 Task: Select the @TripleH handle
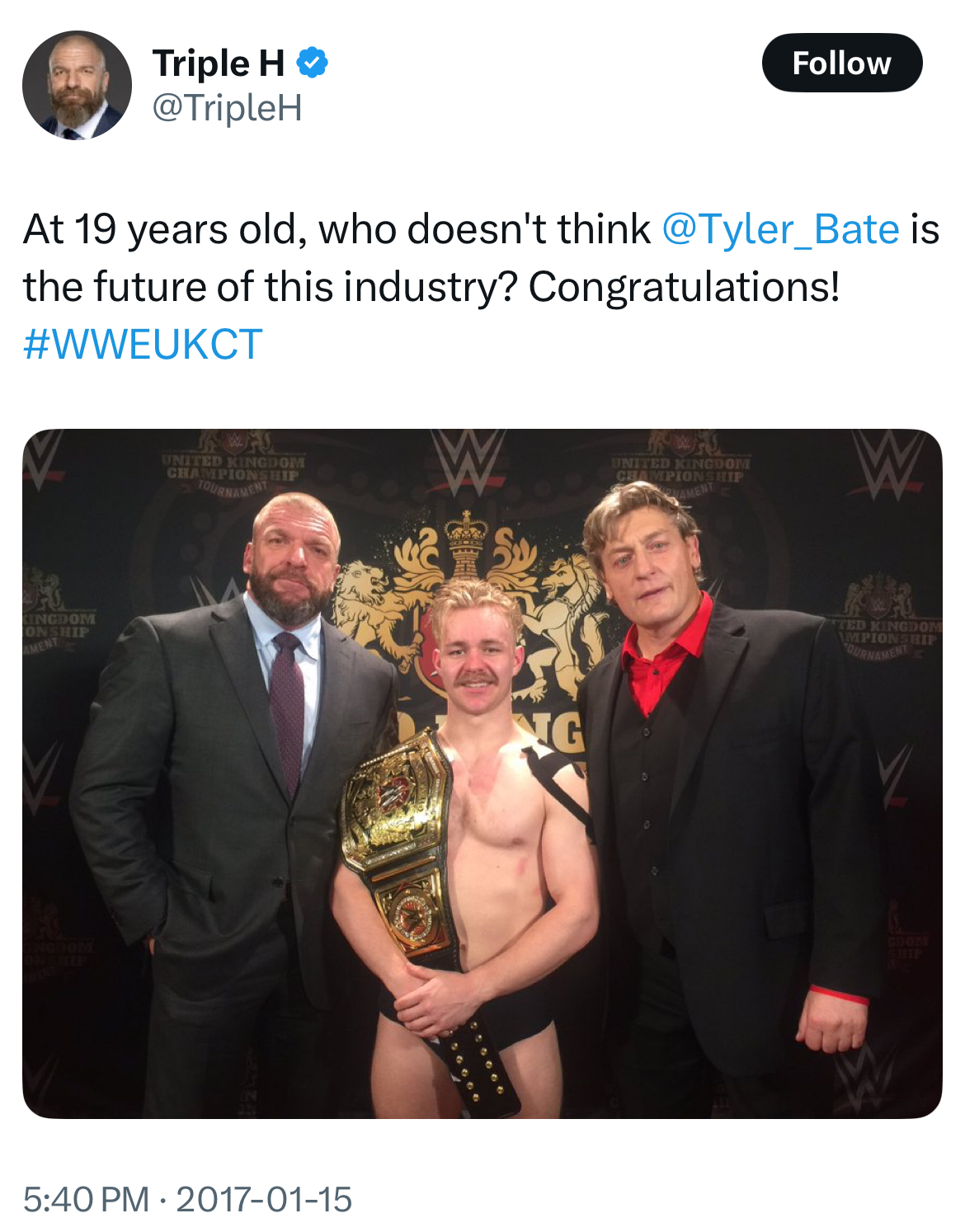[228, 108]
